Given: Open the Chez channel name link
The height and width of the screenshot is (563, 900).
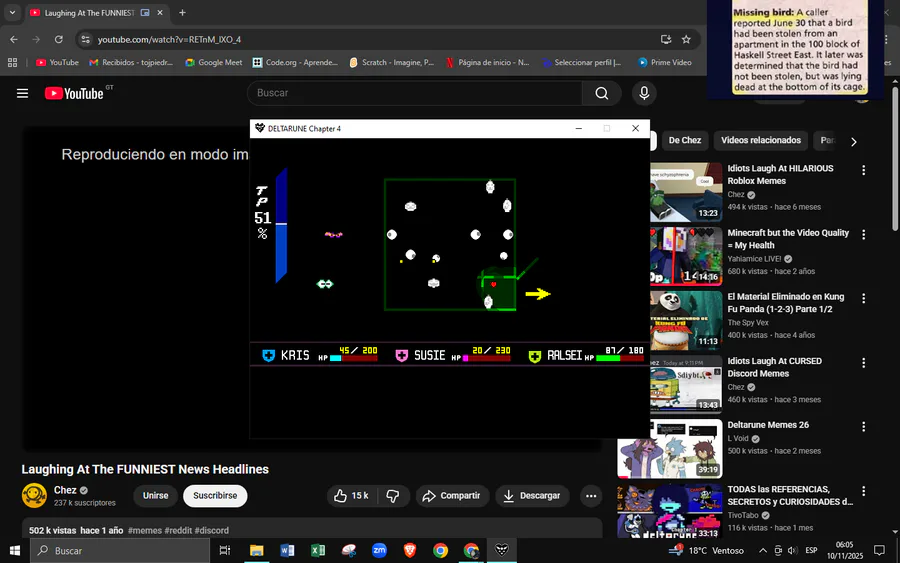Looking at the screenshot, I should pyautogui.click(x=65, y=490).
